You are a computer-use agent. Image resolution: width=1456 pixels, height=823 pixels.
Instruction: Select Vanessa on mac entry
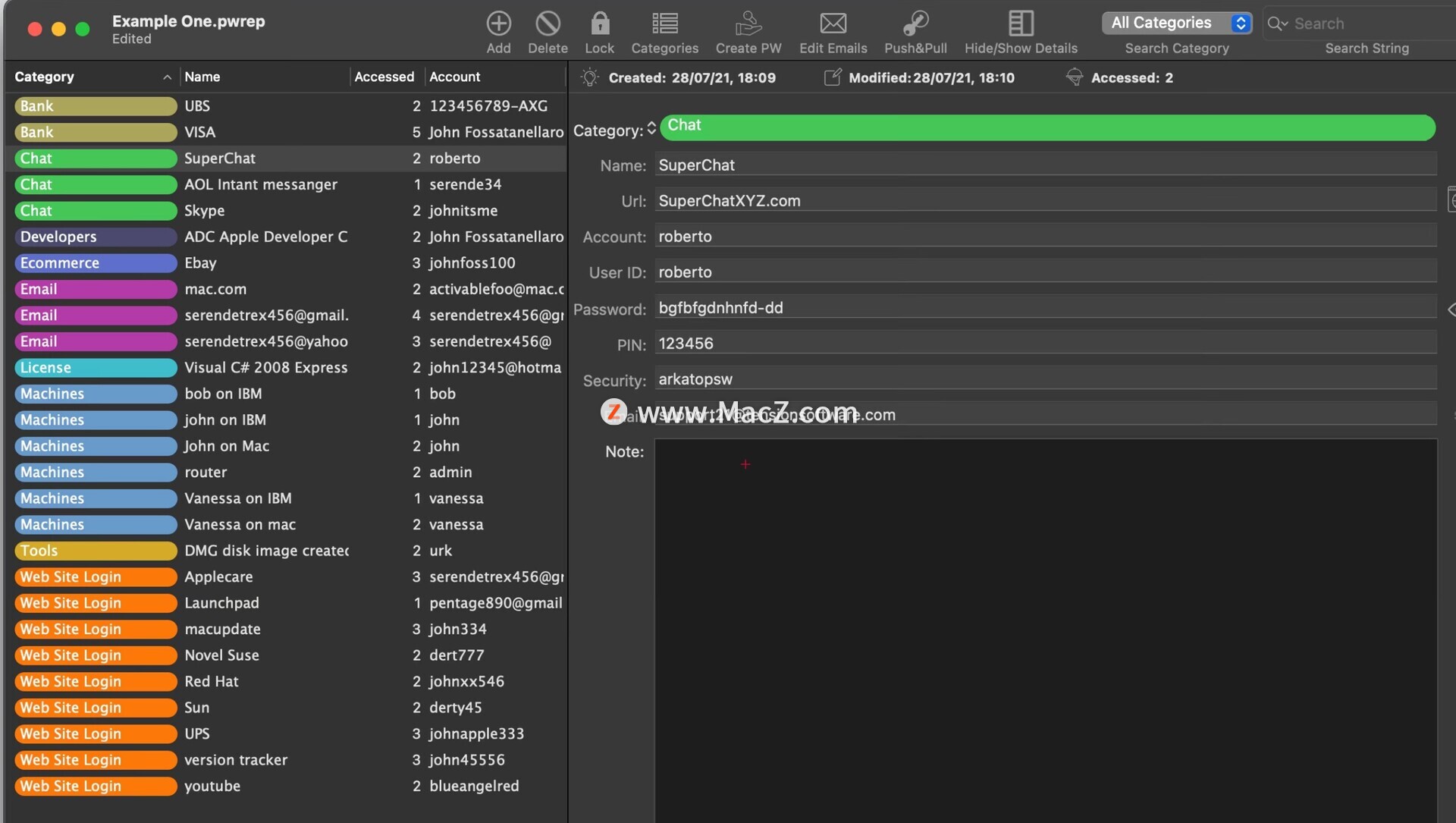coord(286,525)
